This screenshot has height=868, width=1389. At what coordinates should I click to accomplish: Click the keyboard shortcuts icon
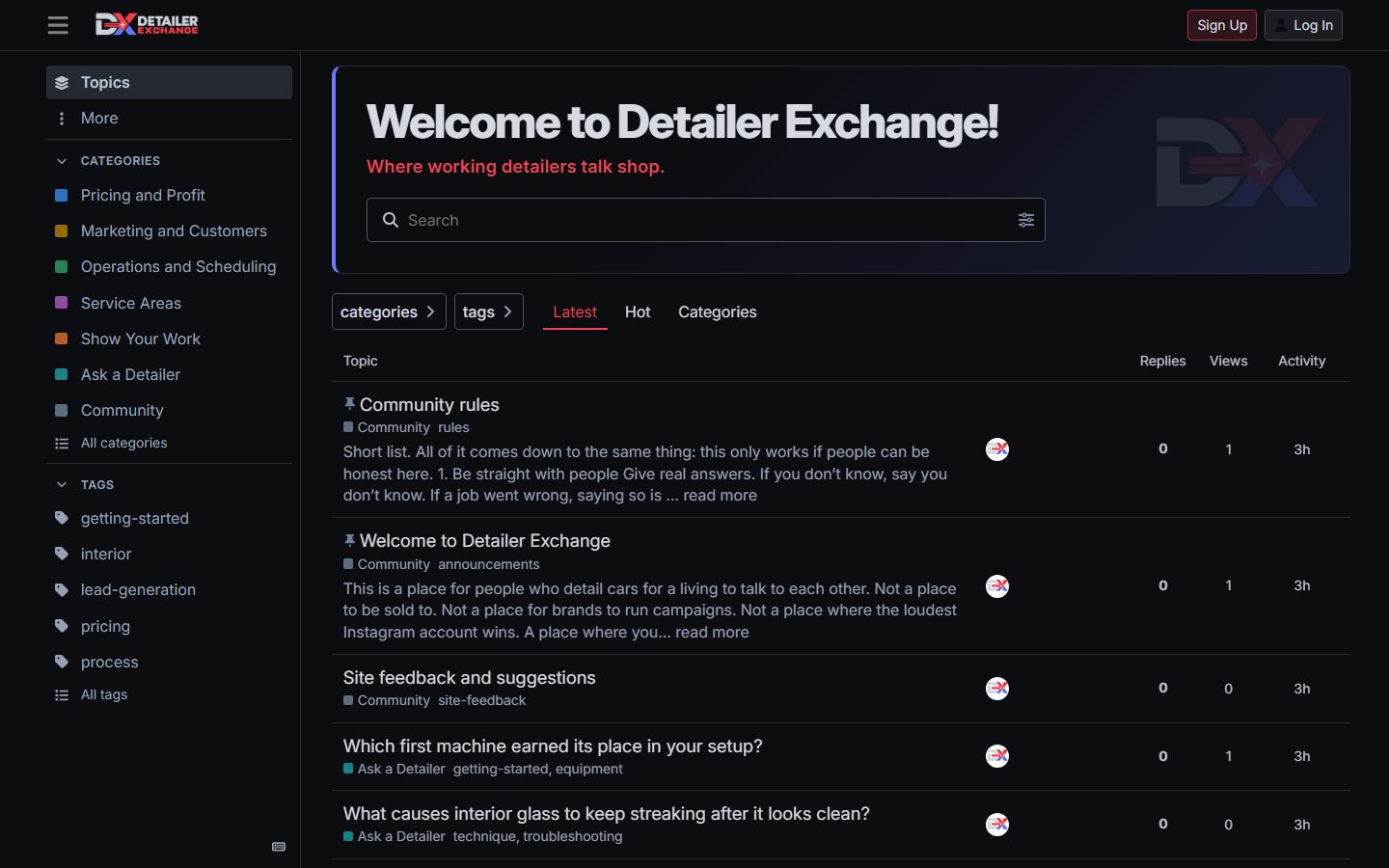click(x=279, y=847)
